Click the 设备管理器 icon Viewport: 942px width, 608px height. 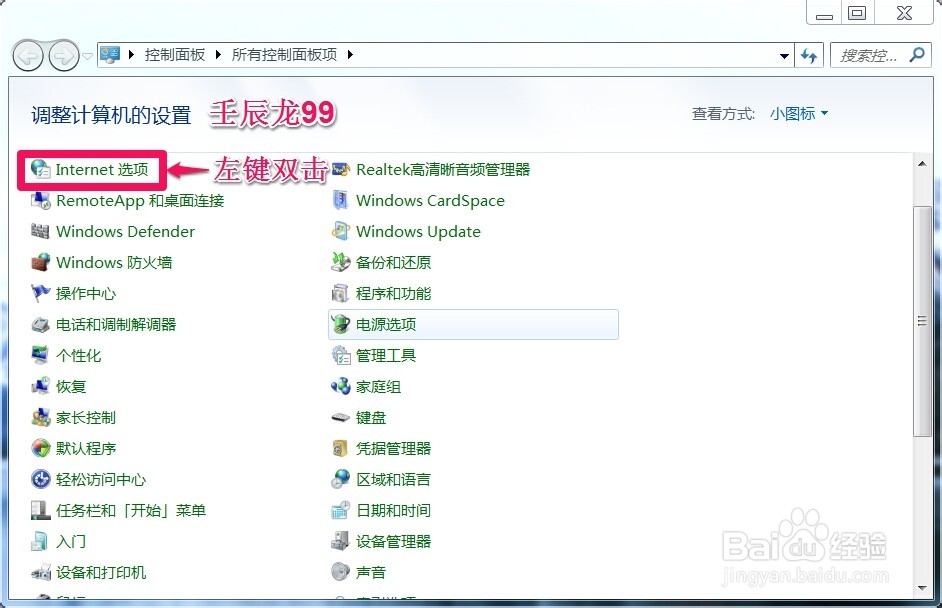tap(341, 541)
